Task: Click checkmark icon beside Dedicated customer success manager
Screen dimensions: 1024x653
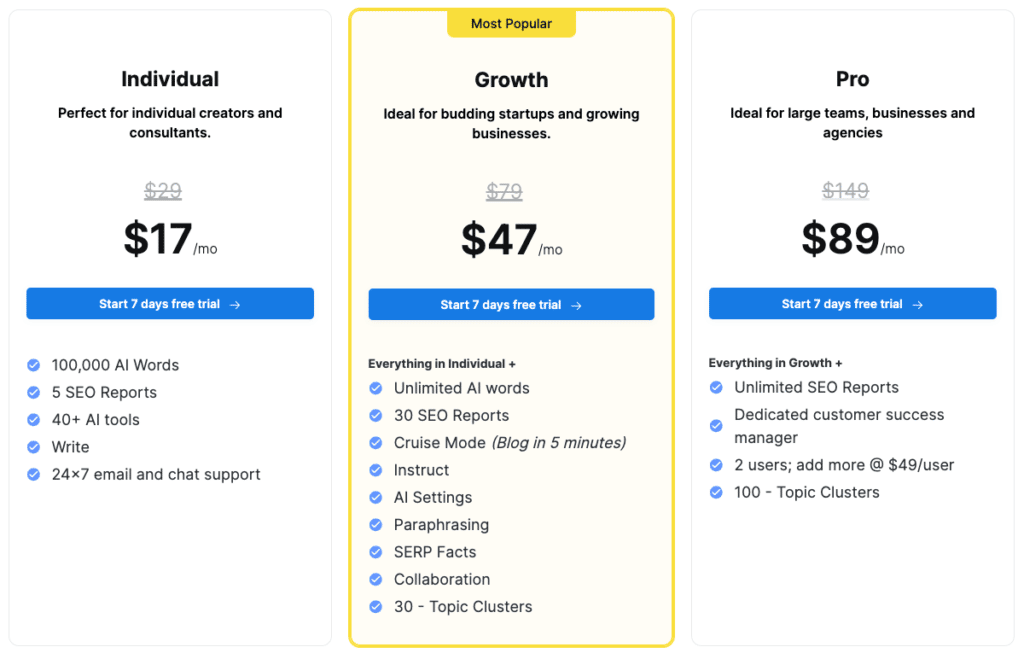Action: [x=716, y=426]
